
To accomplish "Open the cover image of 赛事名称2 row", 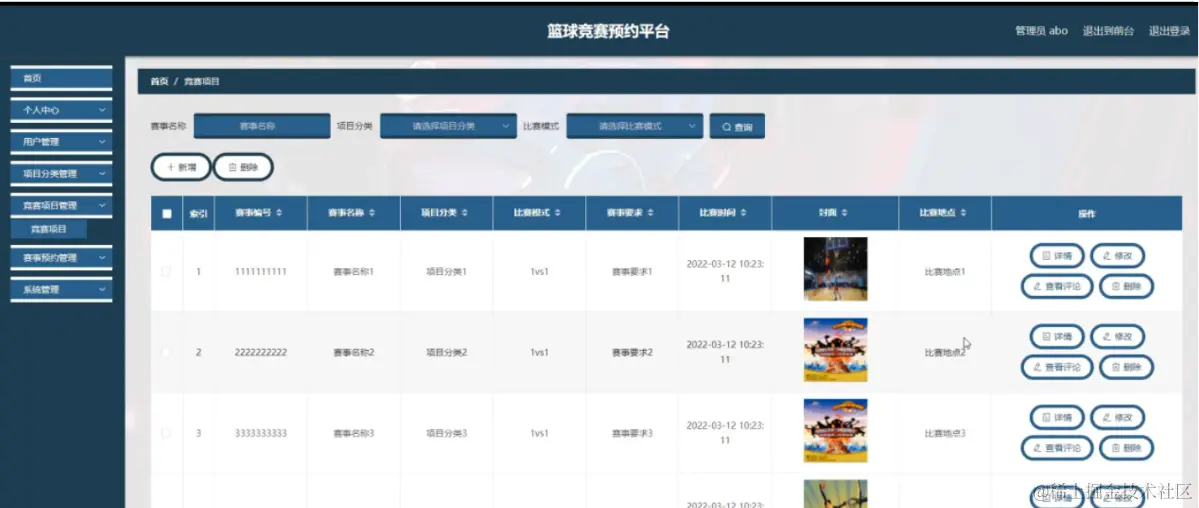I will [835, 350].
